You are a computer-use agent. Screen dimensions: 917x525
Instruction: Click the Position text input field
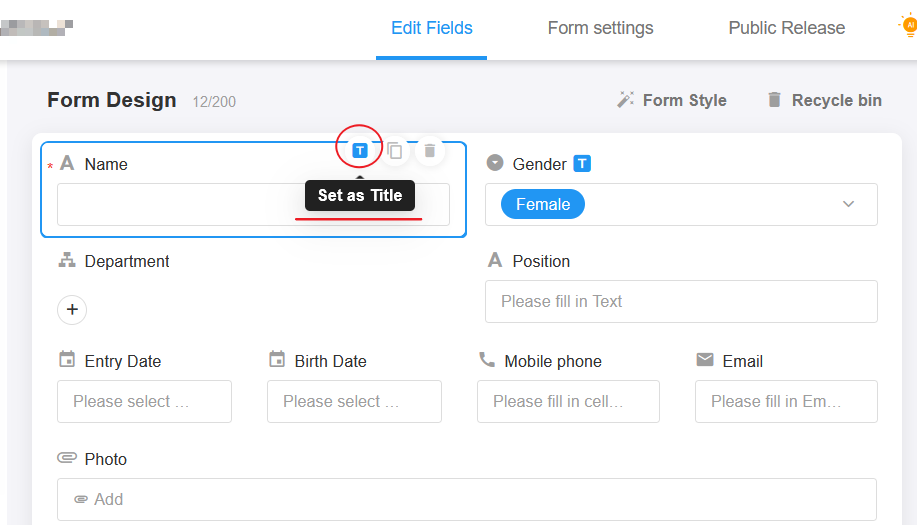coord(681,302)
